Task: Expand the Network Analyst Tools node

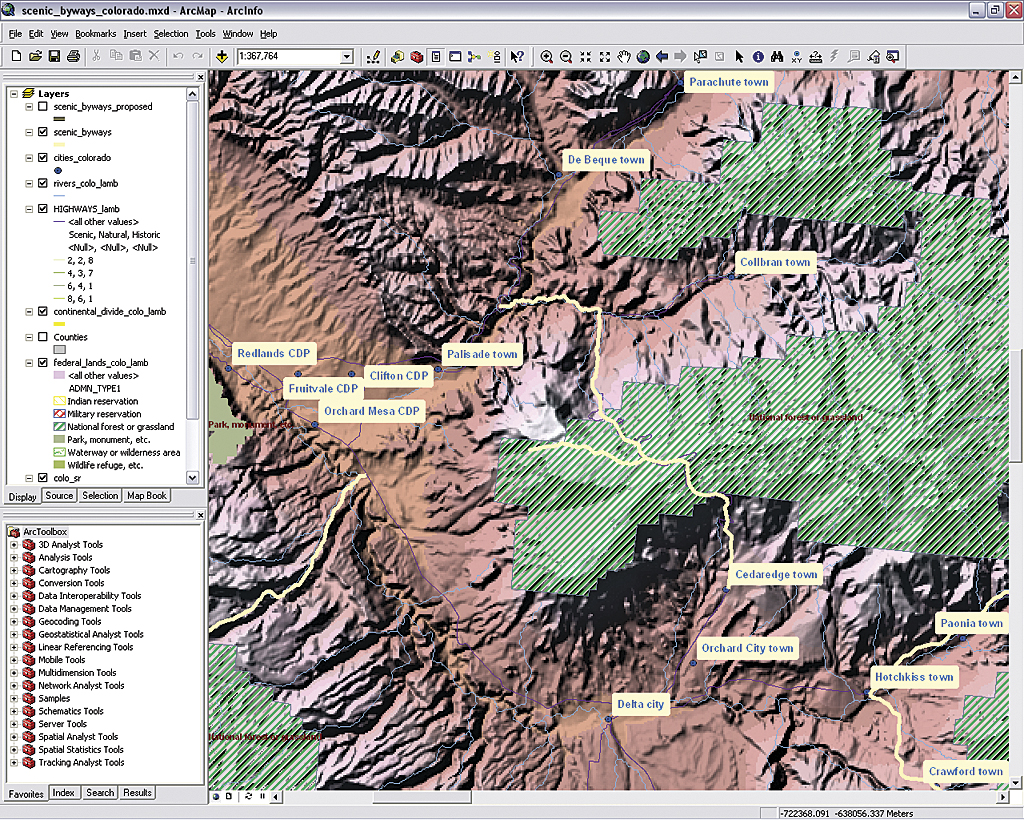Action: pos(14,686)
